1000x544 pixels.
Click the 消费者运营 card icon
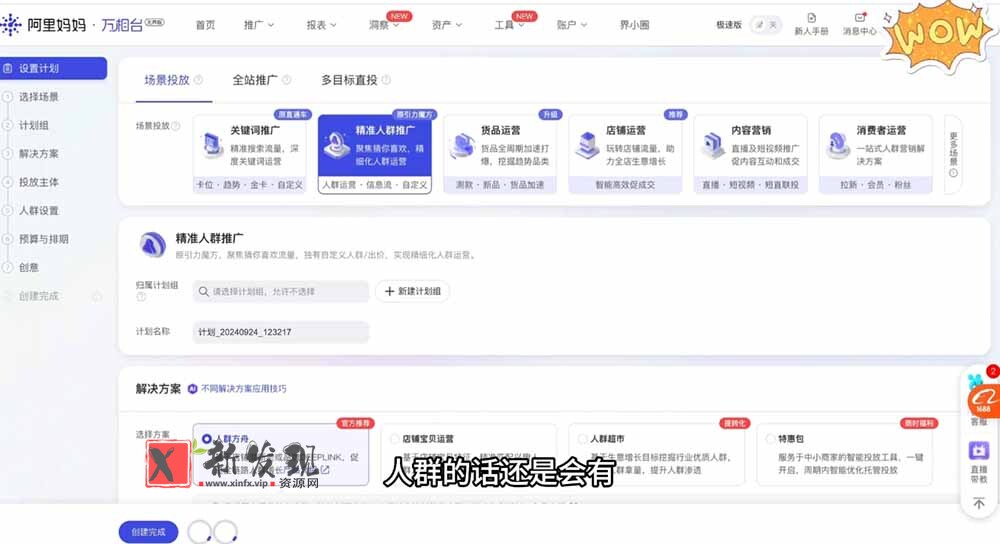pos(837,145)
